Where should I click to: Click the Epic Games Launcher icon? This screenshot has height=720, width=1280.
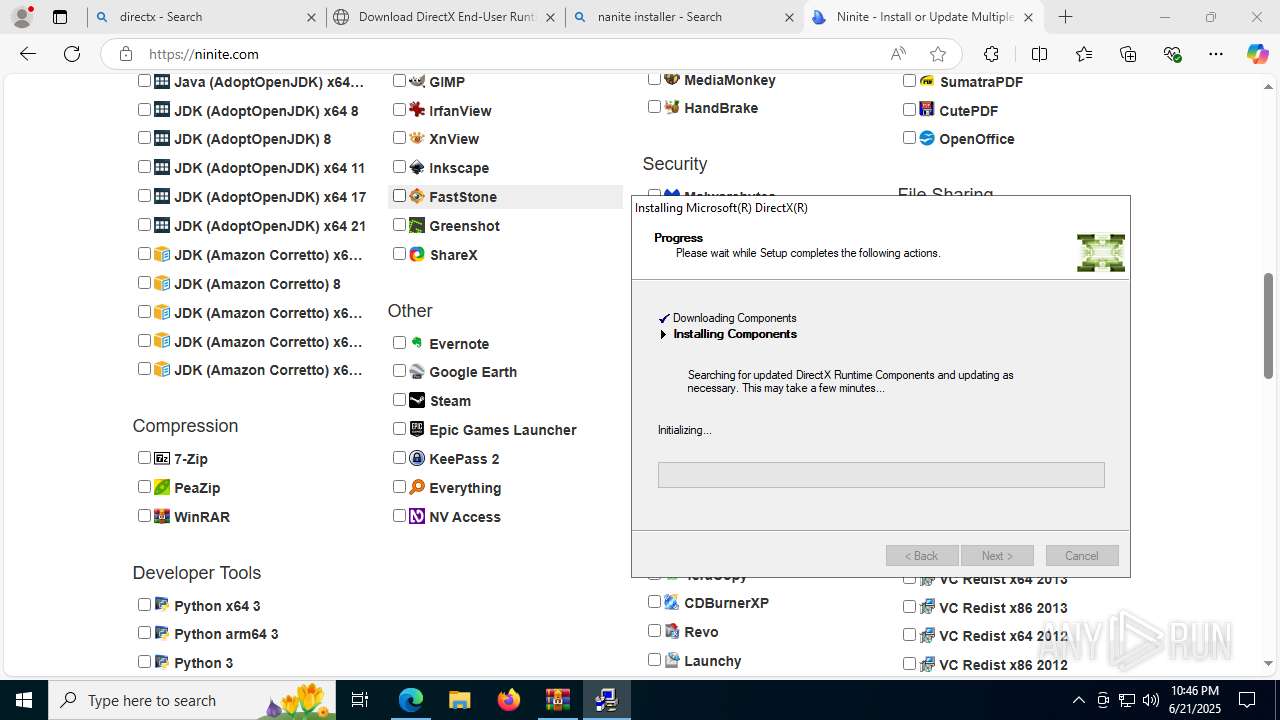click(x=417, y=429)
